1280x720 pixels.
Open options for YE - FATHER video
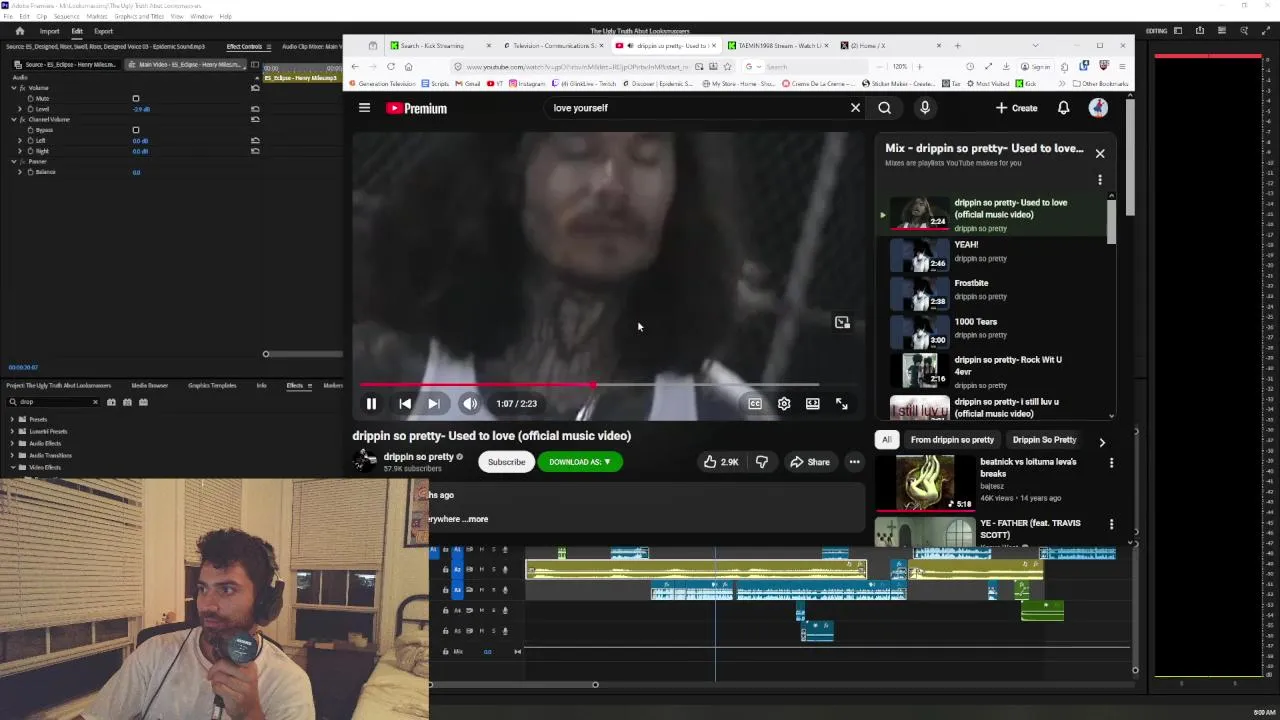pyautogui.click(x=1111, y=524)
